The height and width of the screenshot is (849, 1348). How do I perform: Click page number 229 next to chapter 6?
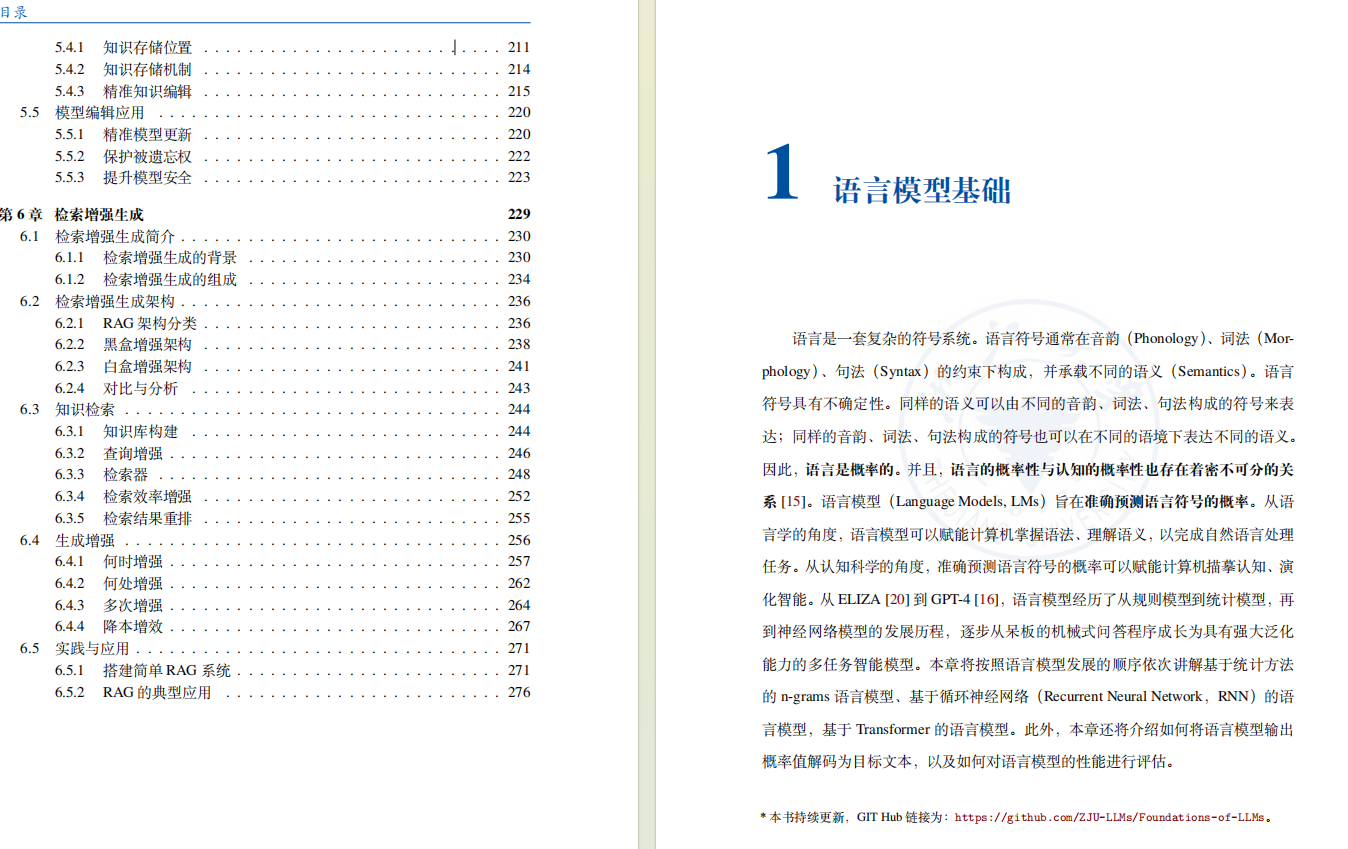click(x=519, y=213)
